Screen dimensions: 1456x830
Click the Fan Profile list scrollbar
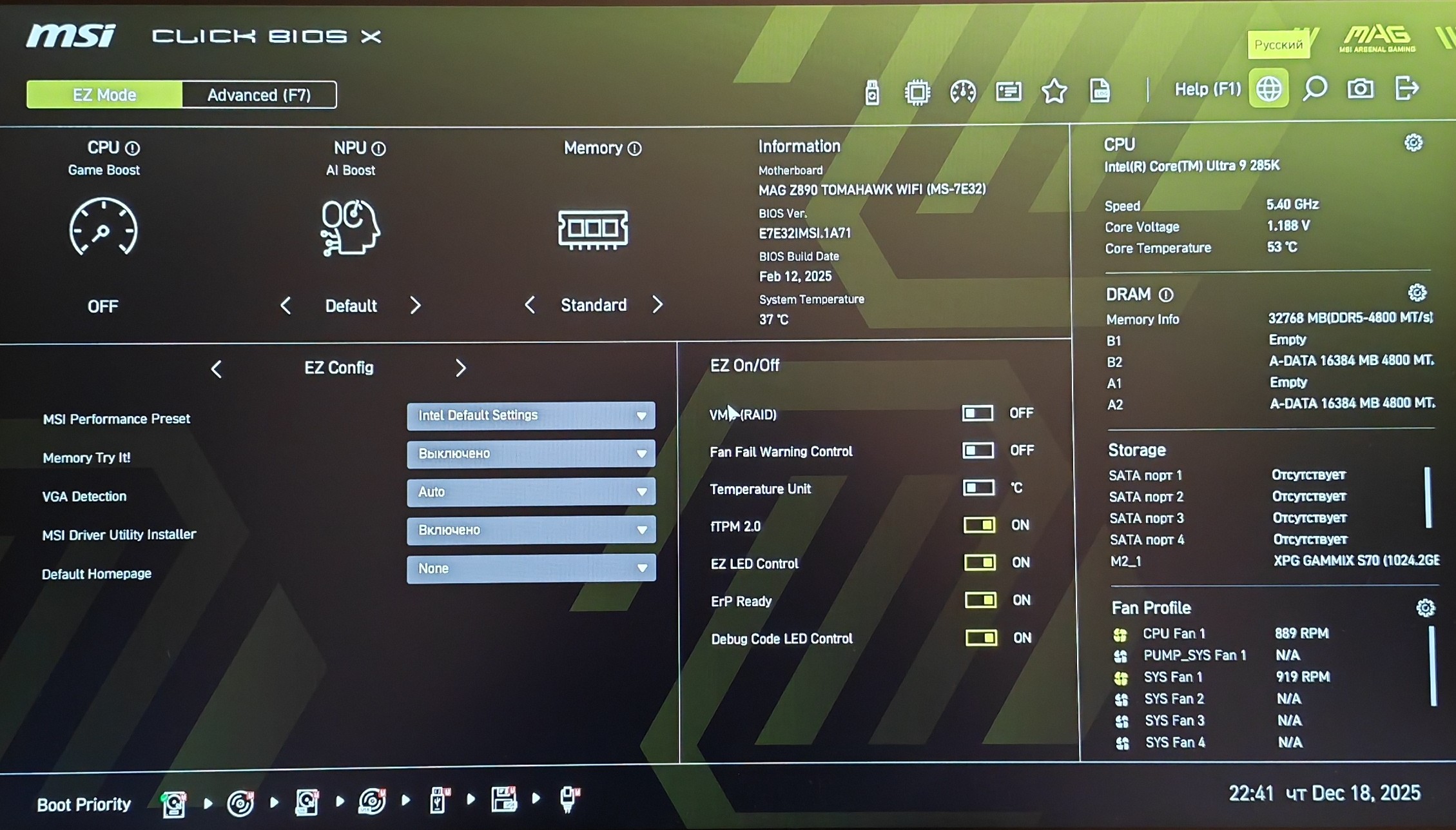pos(1432,666)
